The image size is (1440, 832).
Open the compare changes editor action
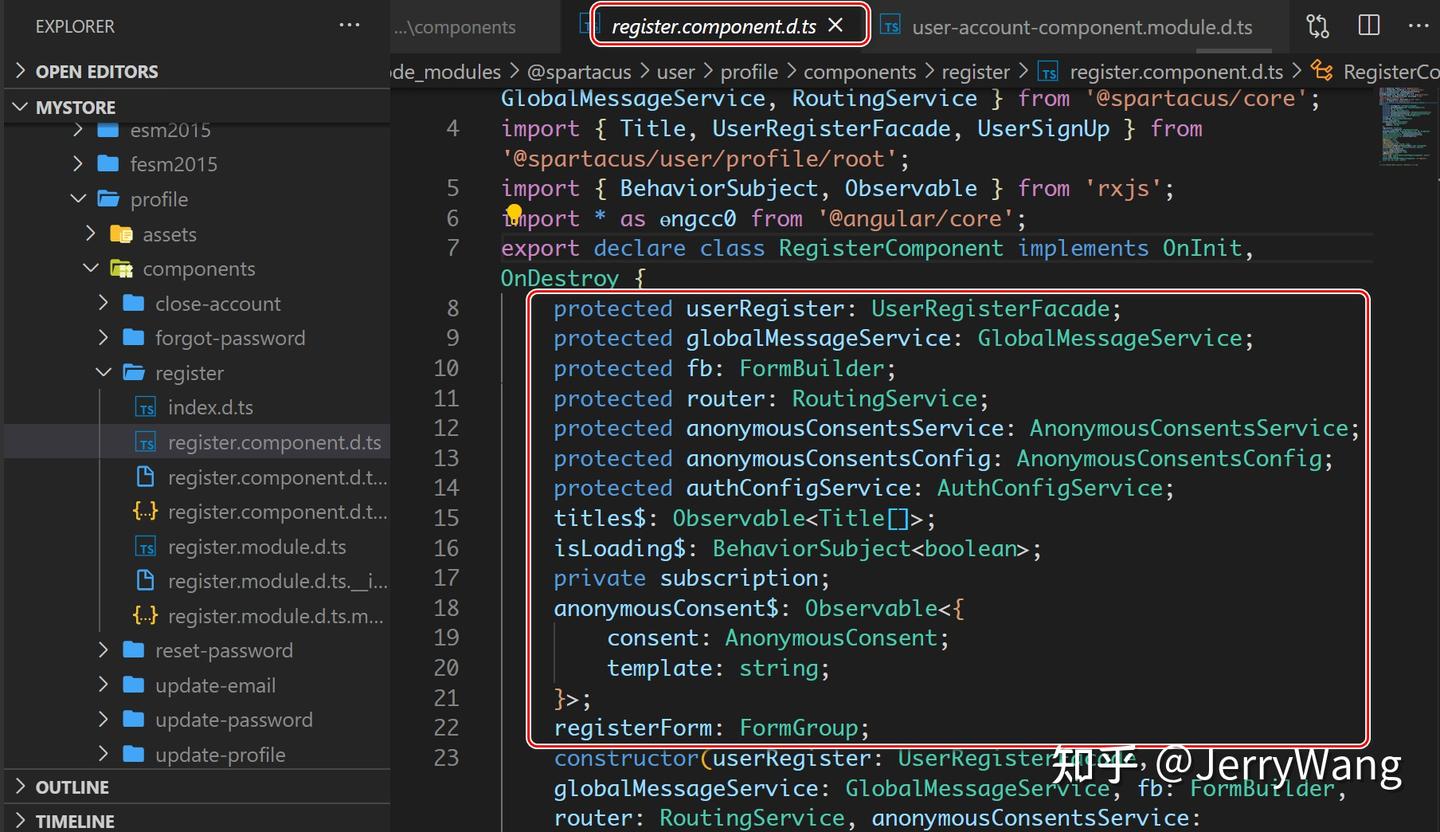point(1317,26)
